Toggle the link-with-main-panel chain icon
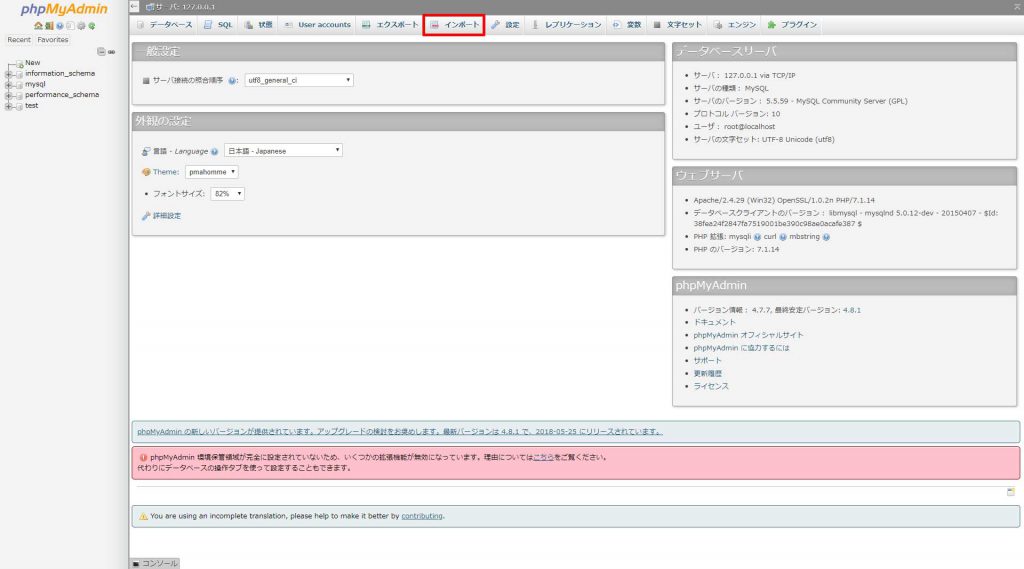This screenshot has width=1024, height=569. pyautogui.click(x=112, y=52)
